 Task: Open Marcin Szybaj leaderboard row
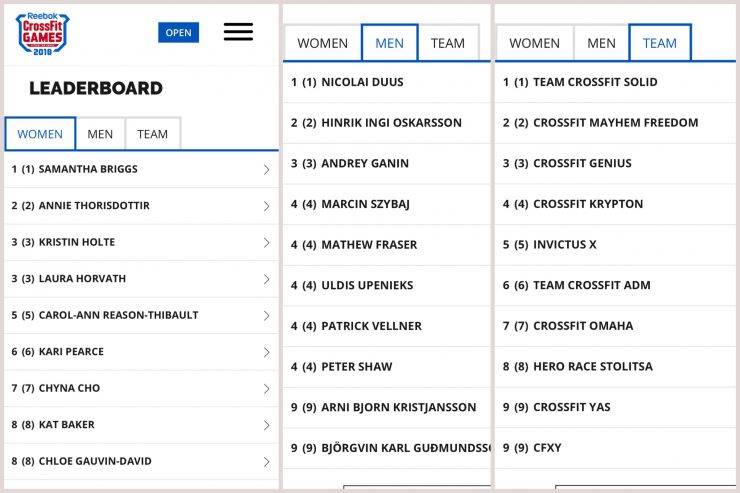pyautogui.click(x=387, y=204)
